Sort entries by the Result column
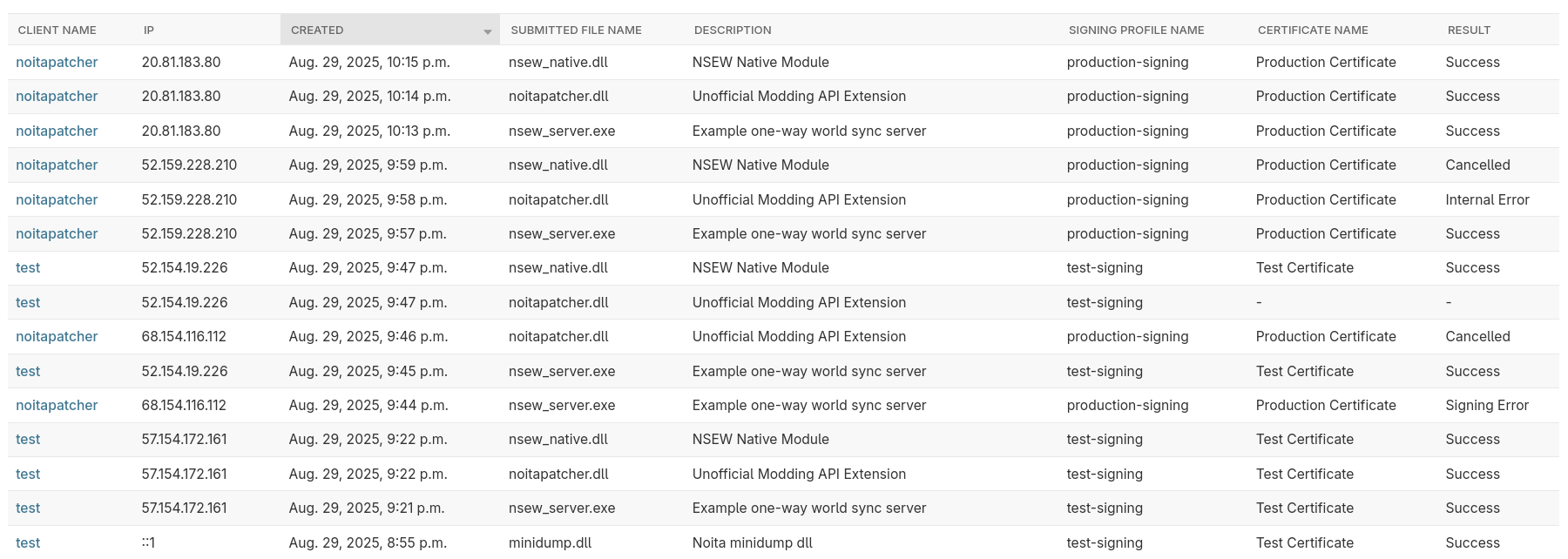 click(1469, 30)
